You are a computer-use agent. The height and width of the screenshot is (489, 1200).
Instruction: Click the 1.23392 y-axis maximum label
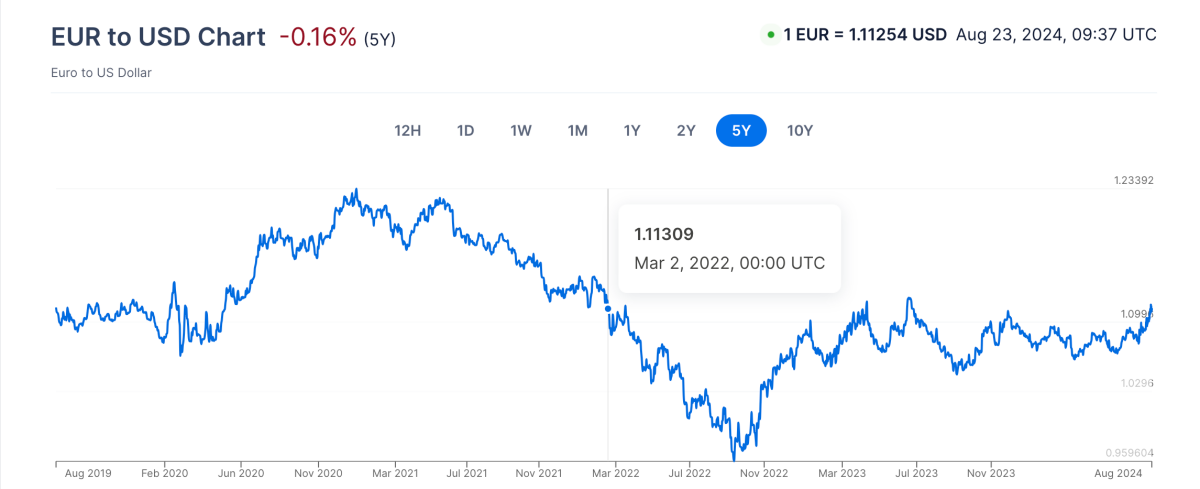(x=1134, y=181)
